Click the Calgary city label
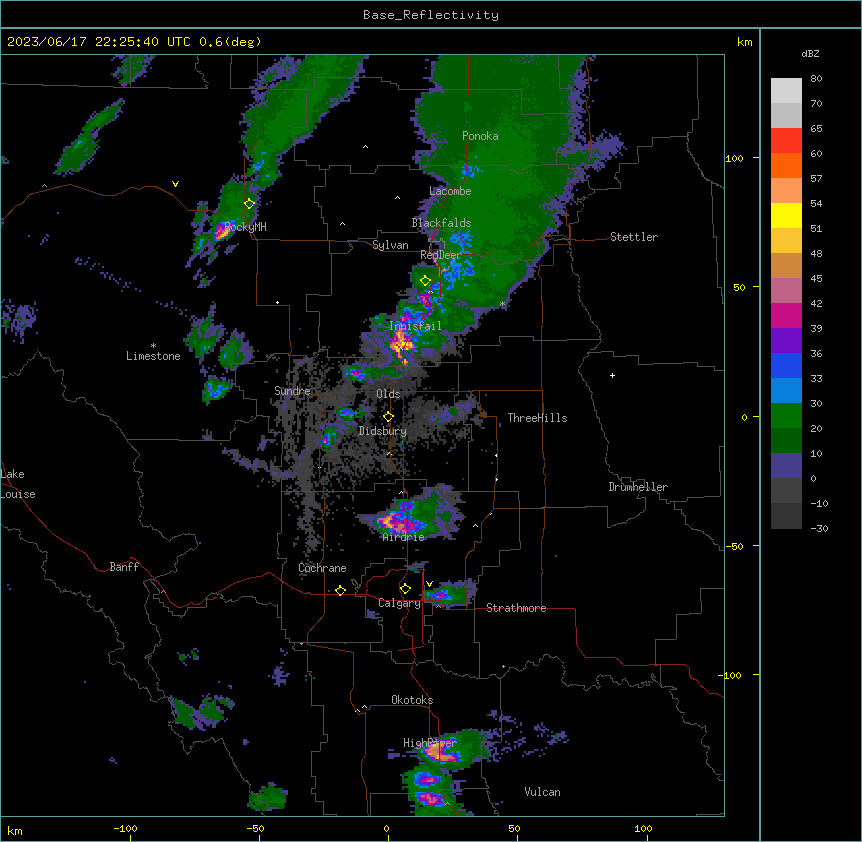 [x=399, y=603]
